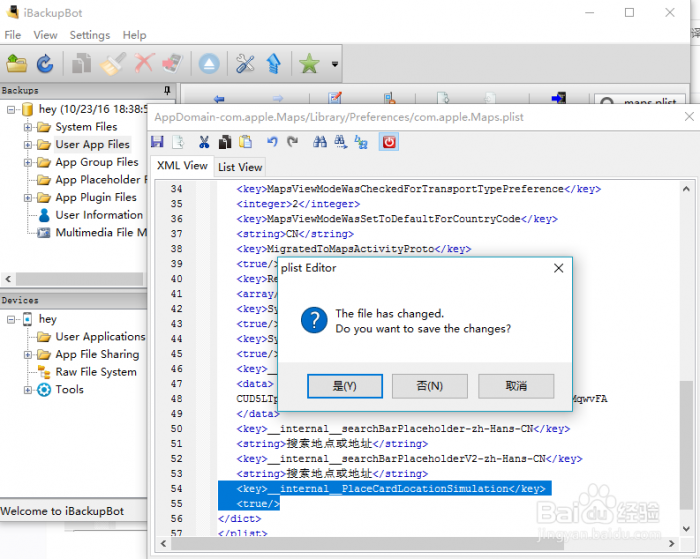Click the binoculars find icon
The image size is (700, 559).
click(x=320, y=142)
